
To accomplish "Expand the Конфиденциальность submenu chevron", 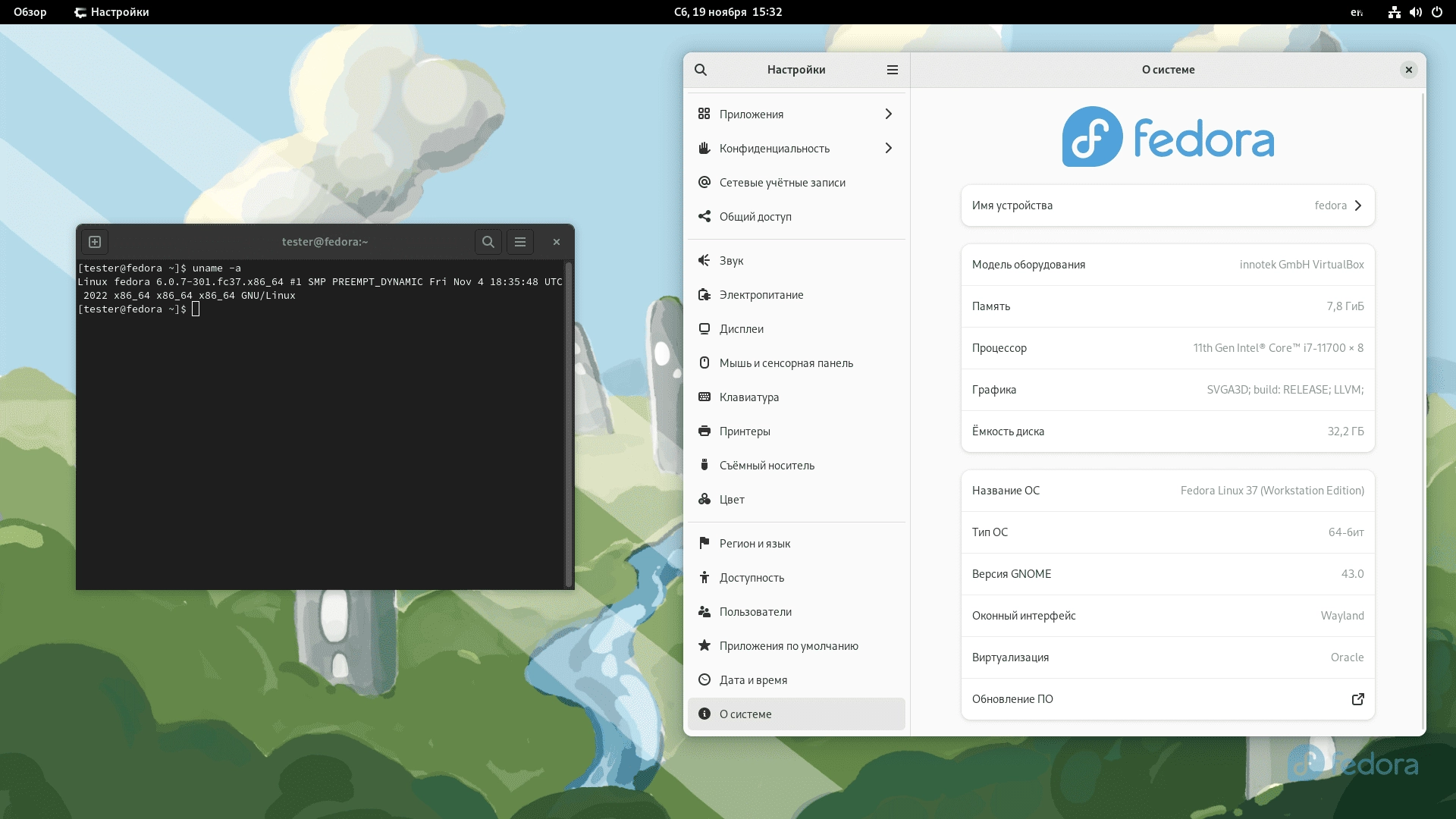I will point(889,148).
